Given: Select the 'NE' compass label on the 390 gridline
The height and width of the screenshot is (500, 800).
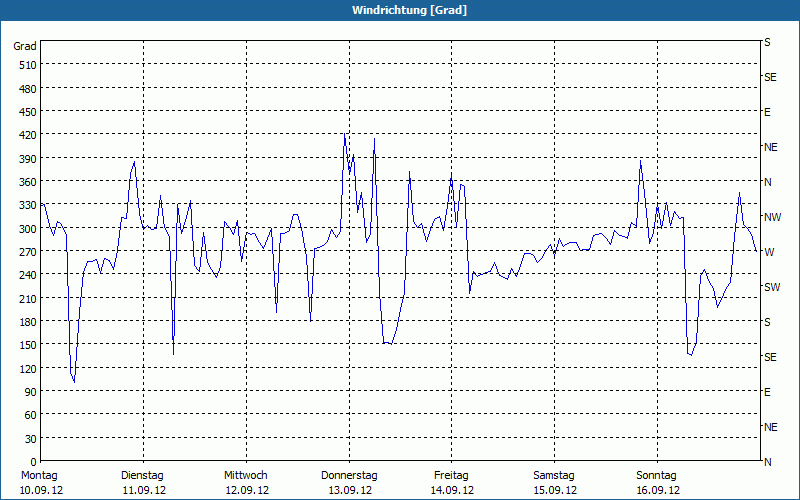Looking at the screenshot, I should (x=770, y=147).
